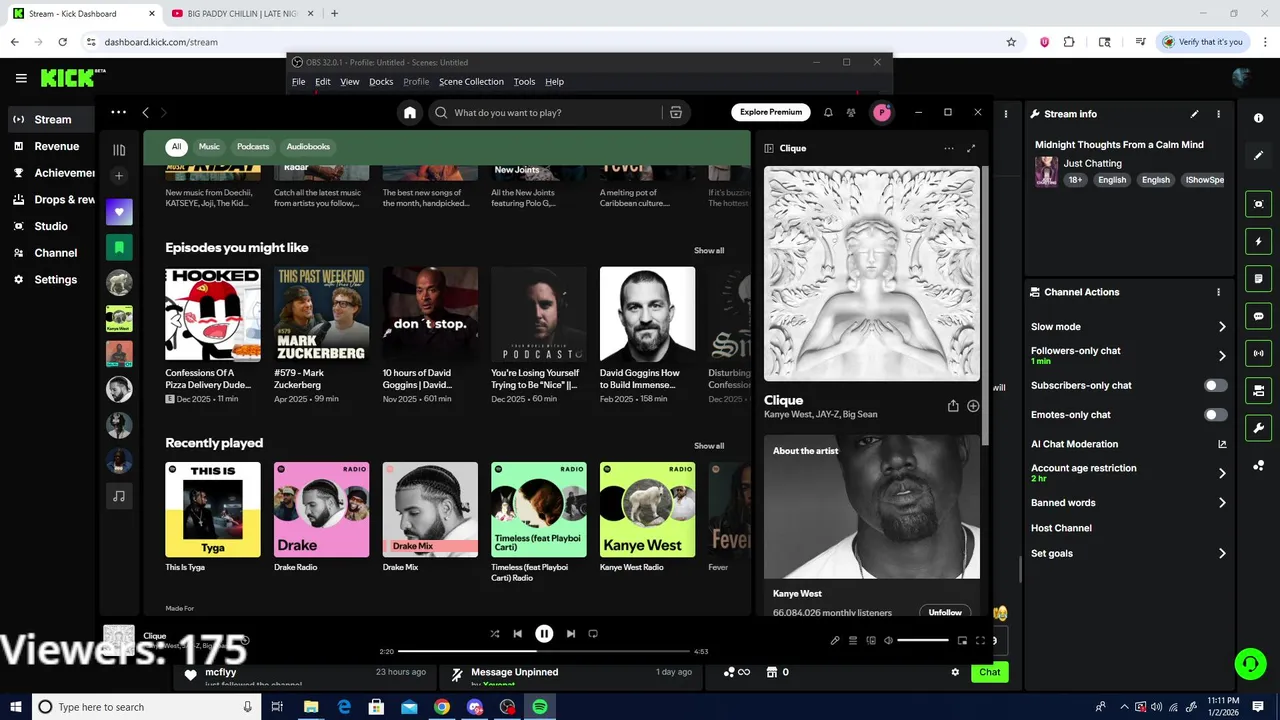Open This Is Tyga thumbnail
Screen dimensions: 1280x720
(x=213, y=509)
